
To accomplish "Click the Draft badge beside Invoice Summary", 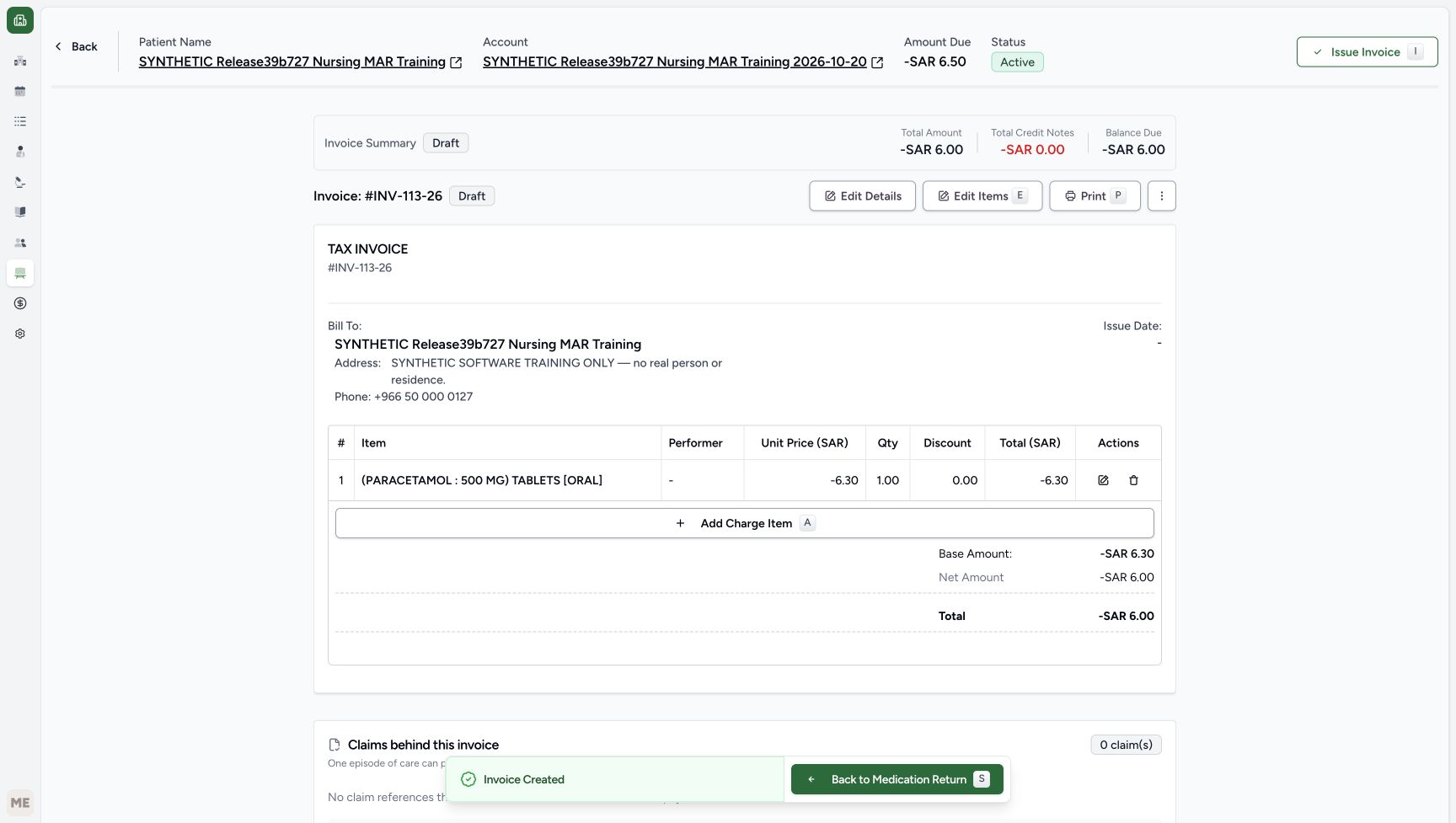I will [x=446, y=143].
